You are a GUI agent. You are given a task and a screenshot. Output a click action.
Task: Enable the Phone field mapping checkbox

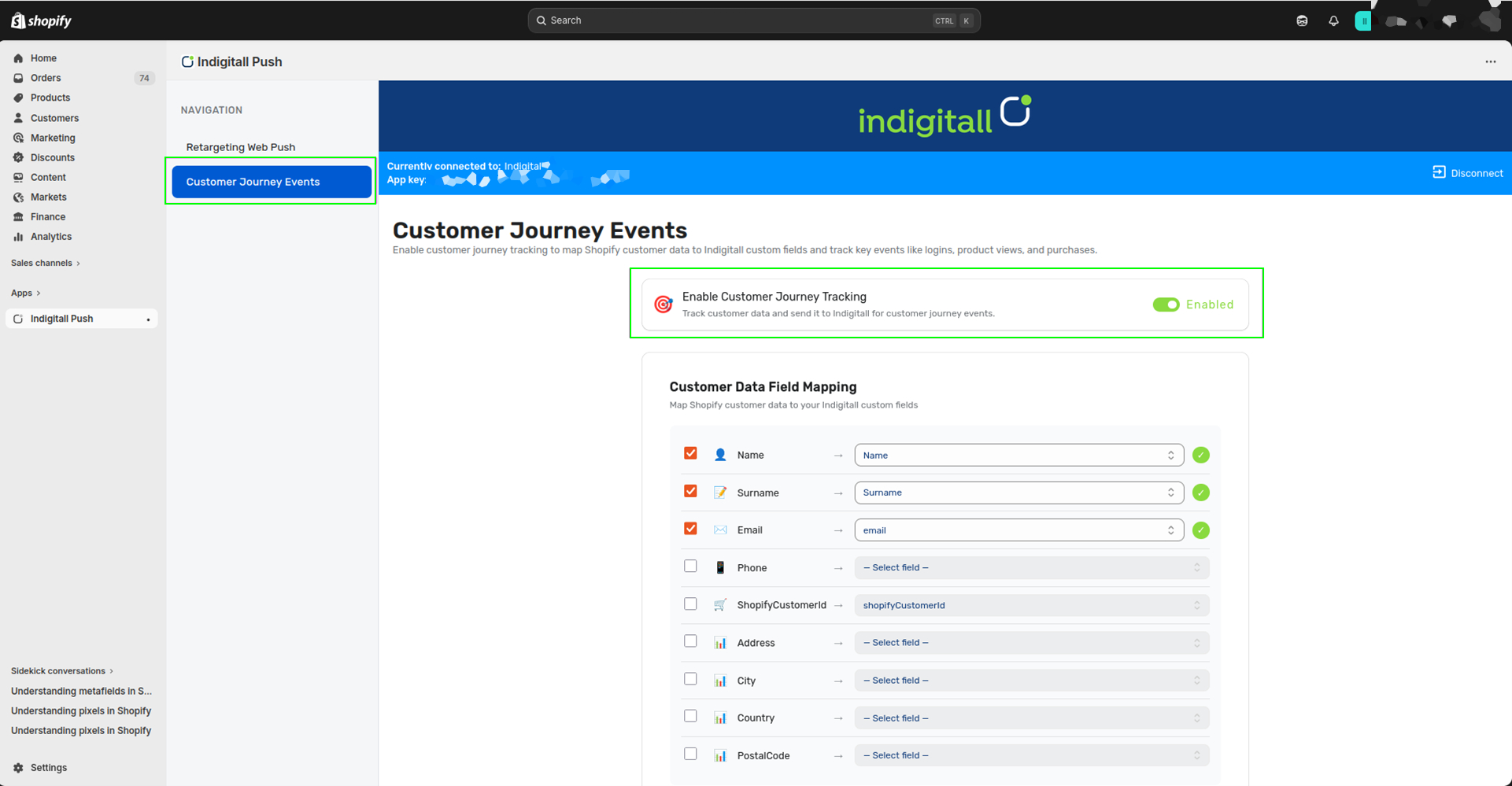click(x=690, y=566)
